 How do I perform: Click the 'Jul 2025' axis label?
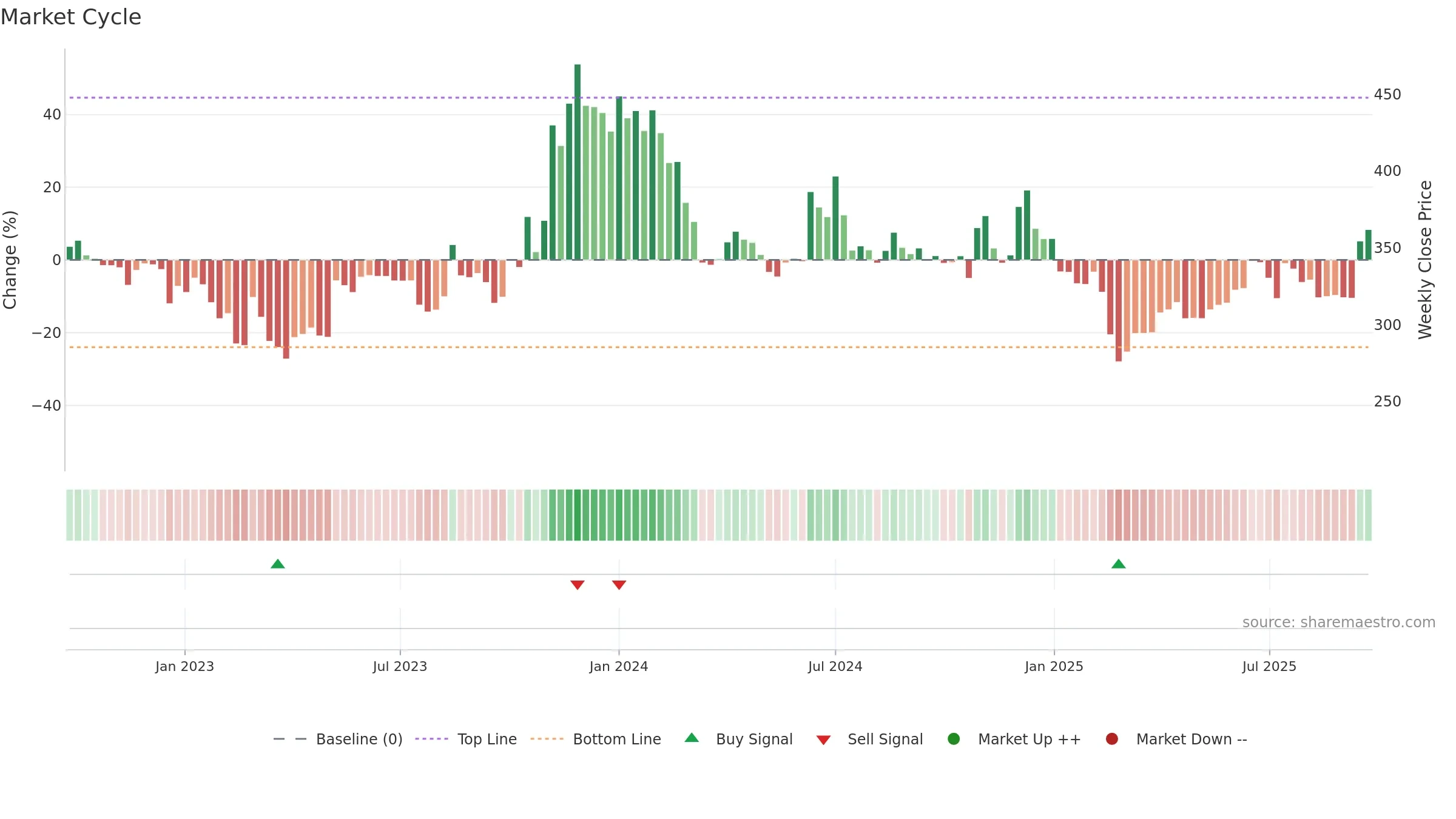click(1269, 666)
